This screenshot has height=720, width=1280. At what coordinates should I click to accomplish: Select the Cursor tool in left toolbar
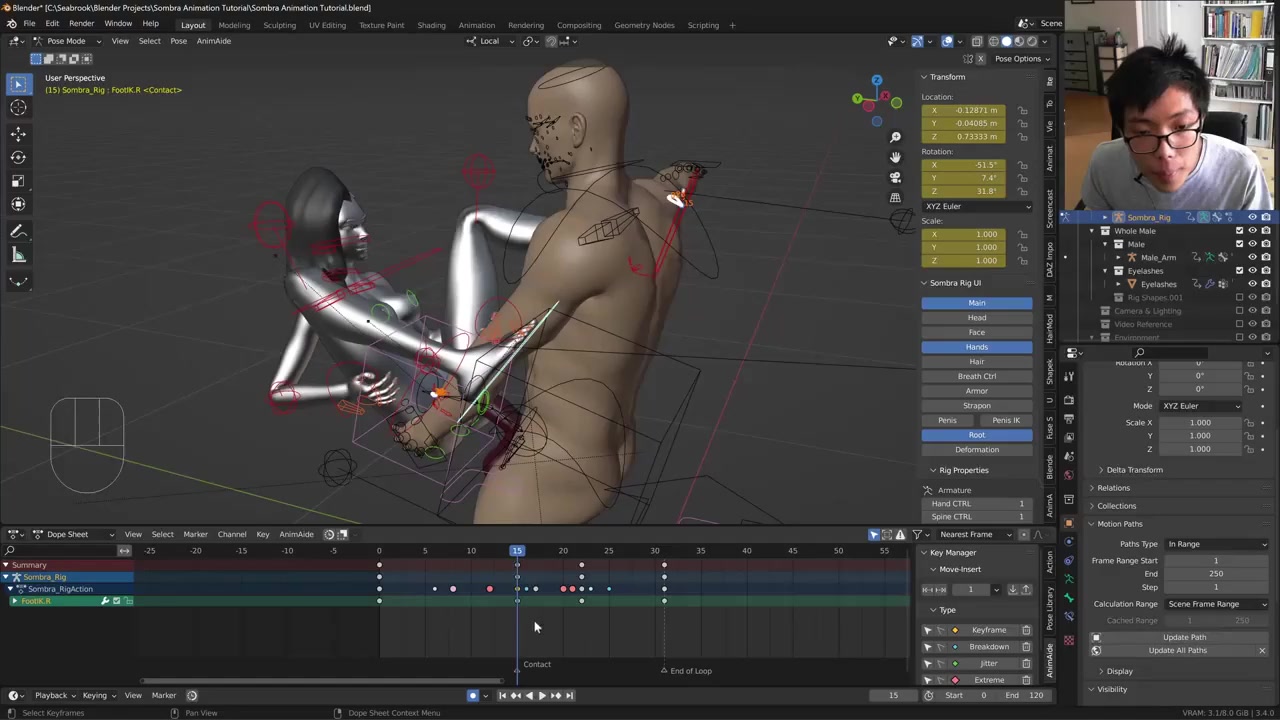tap(18, 108)
